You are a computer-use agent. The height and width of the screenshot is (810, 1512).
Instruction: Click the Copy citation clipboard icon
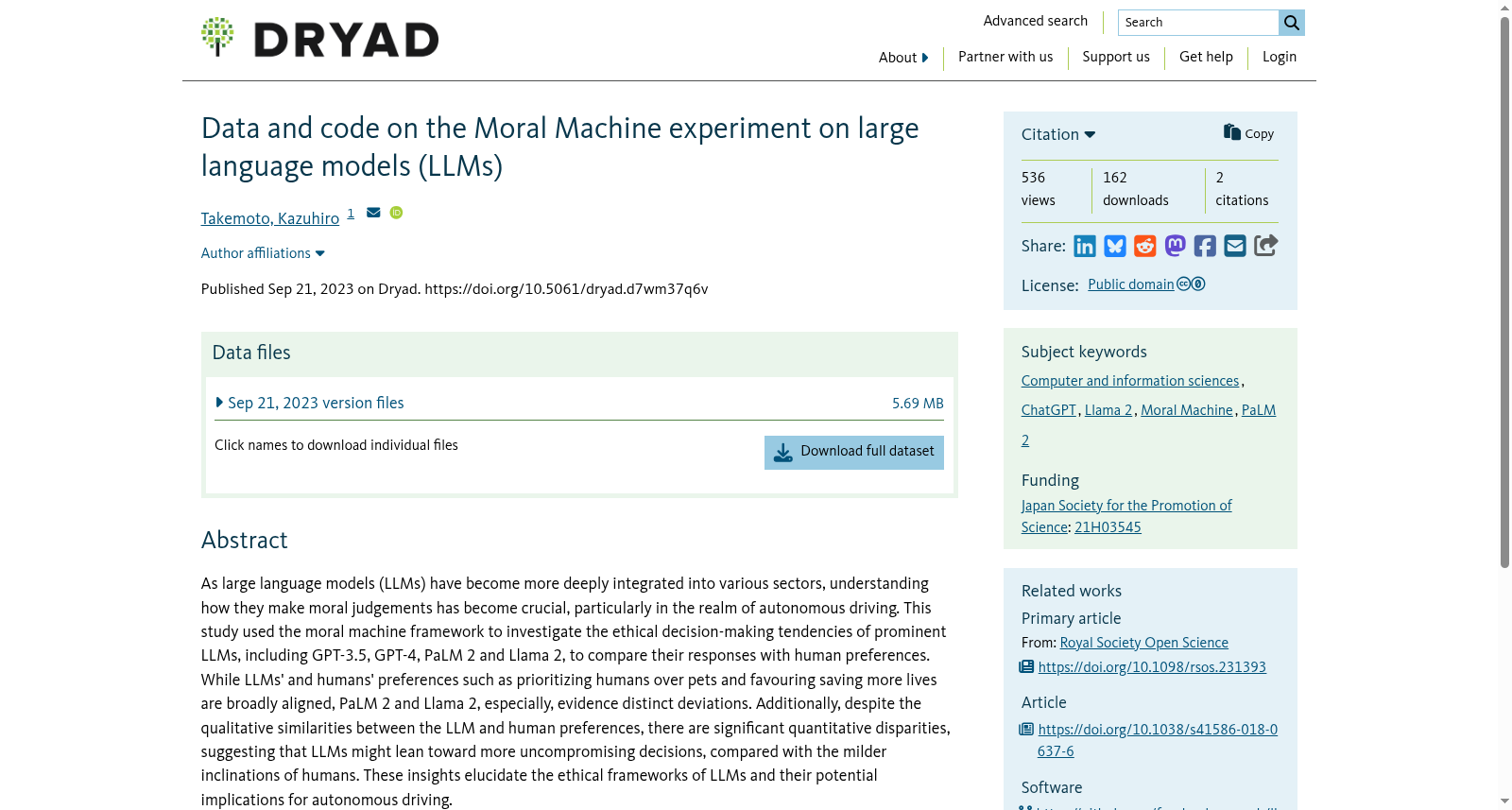tap(1232, 132)
